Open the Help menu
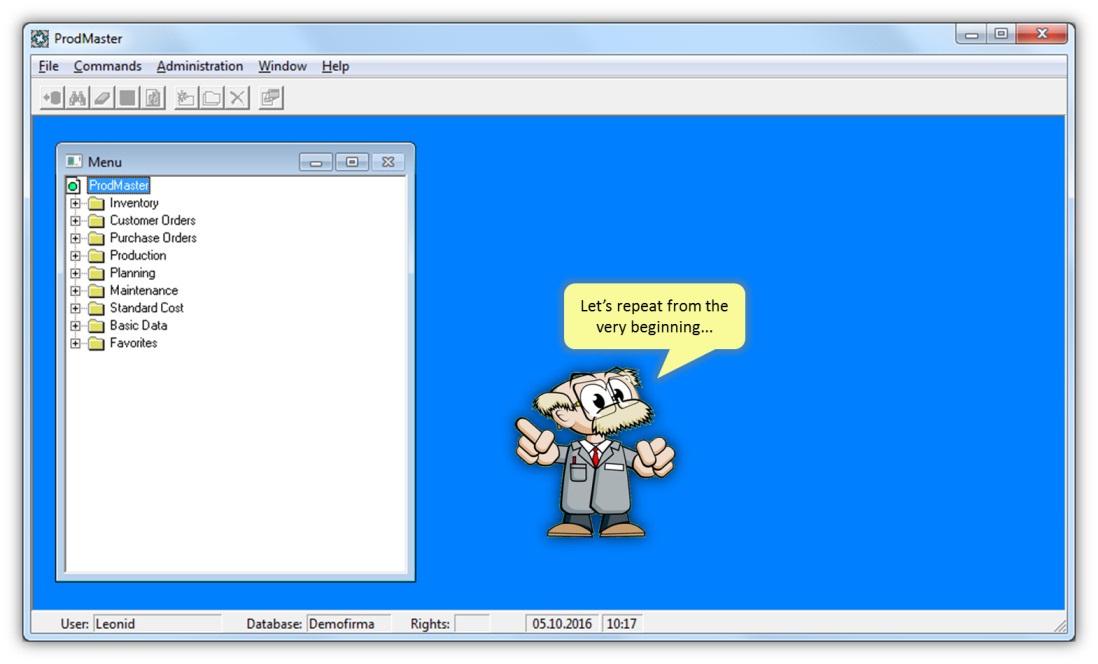This screenshot has height=664, width=1098. (335, 66)
